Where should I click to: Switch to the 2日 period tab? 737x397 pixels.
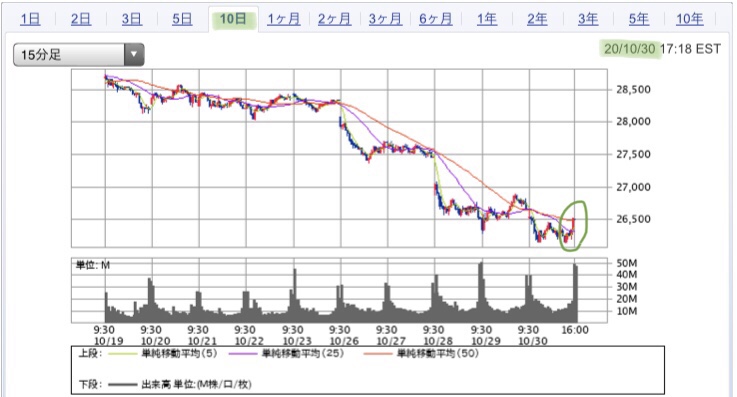click(81, 19)
